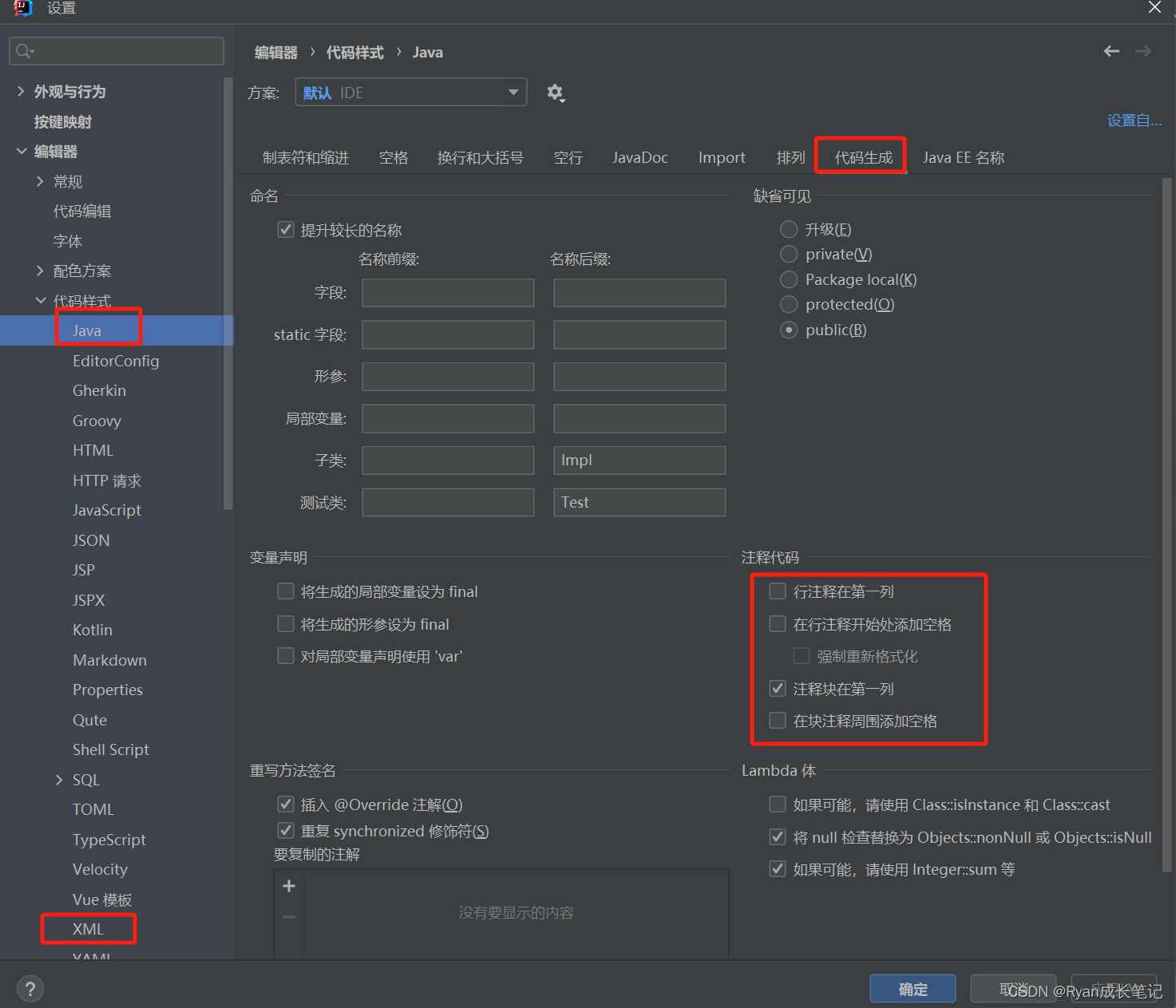Click the scheme gear settings icon
The width and height of the screenshot is (1176, 1008).
[x=556, y=93]
